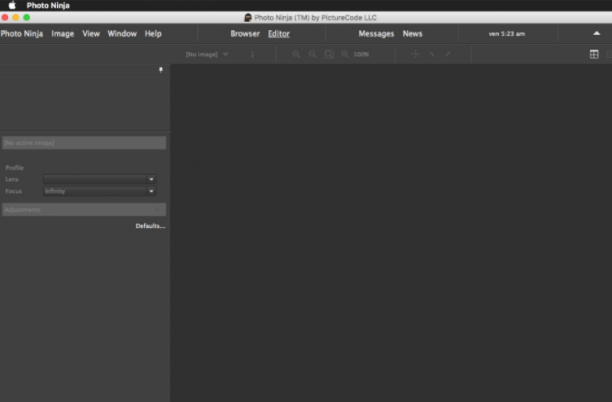The width and height of the screenshot is (612, 402).
Task: Open the Window menu
Action: tap(122, 34)
